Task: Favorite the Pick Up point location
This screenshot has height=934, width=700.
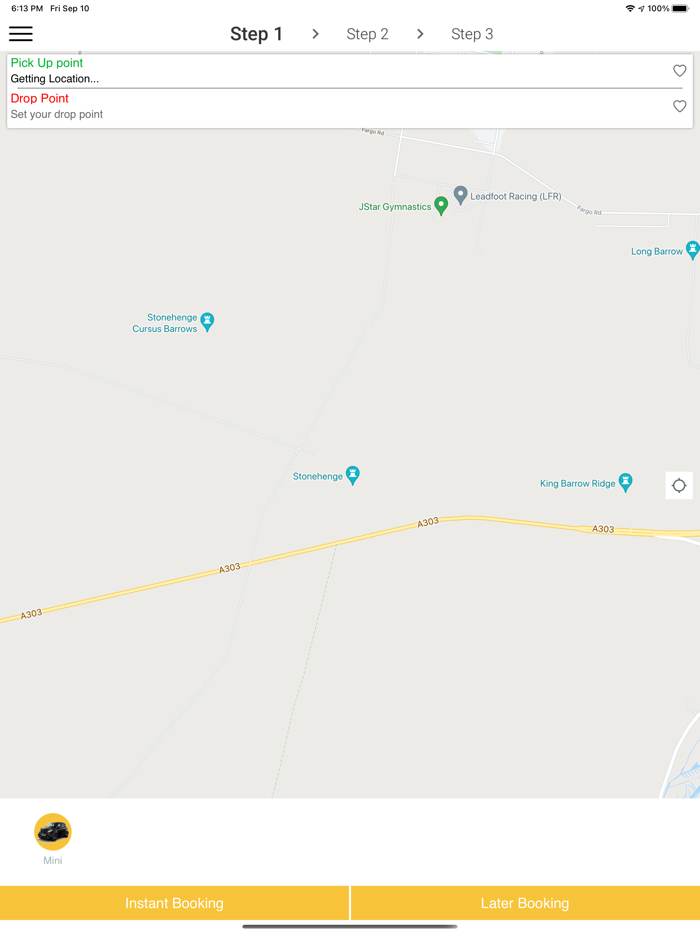Action: click(x=679, y=71)
